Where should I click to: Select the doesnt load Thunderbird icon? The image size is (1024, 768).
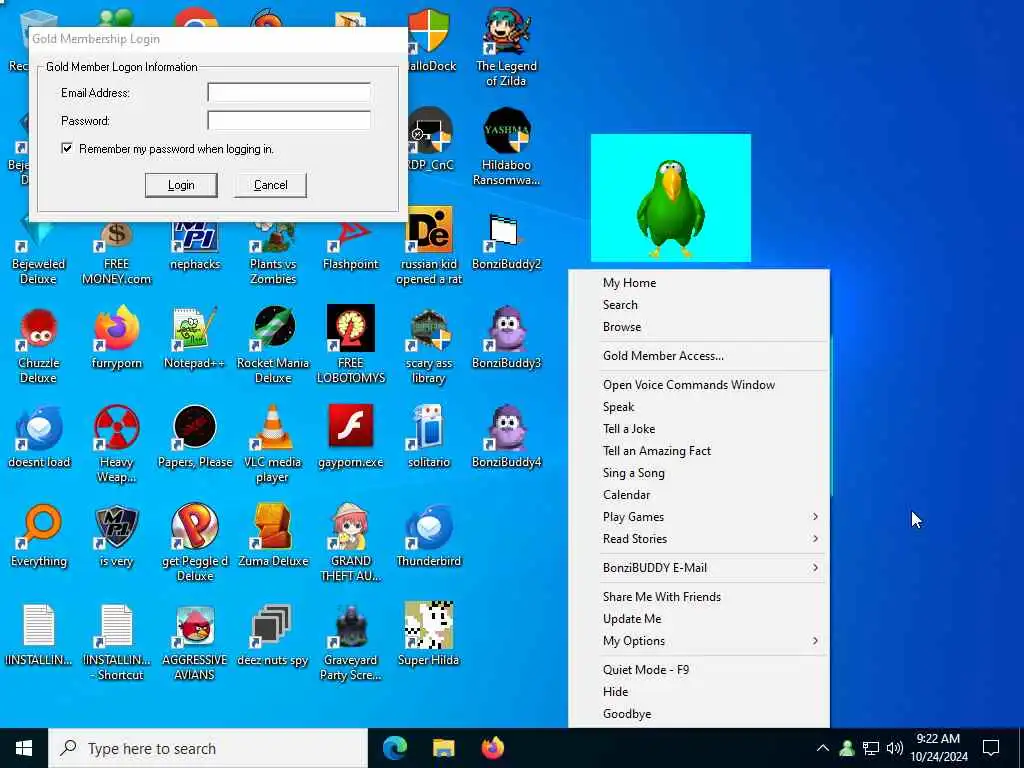click(x=39, y=436)
